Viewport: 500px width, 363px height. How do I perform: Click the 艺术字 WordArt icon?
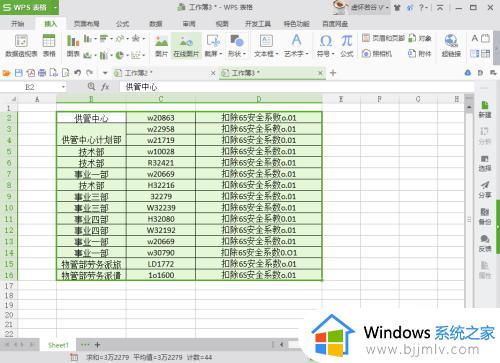click(x=296, y=41)
